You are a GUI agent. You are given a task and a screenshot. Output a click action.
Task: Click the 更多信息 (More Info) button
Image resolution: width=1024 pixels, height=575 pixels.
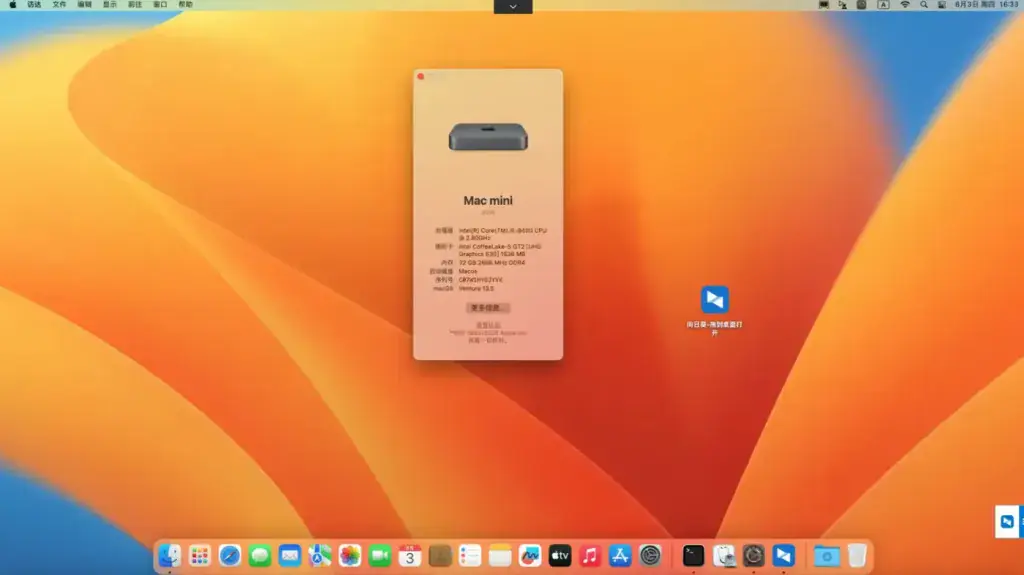pos(488,308)
